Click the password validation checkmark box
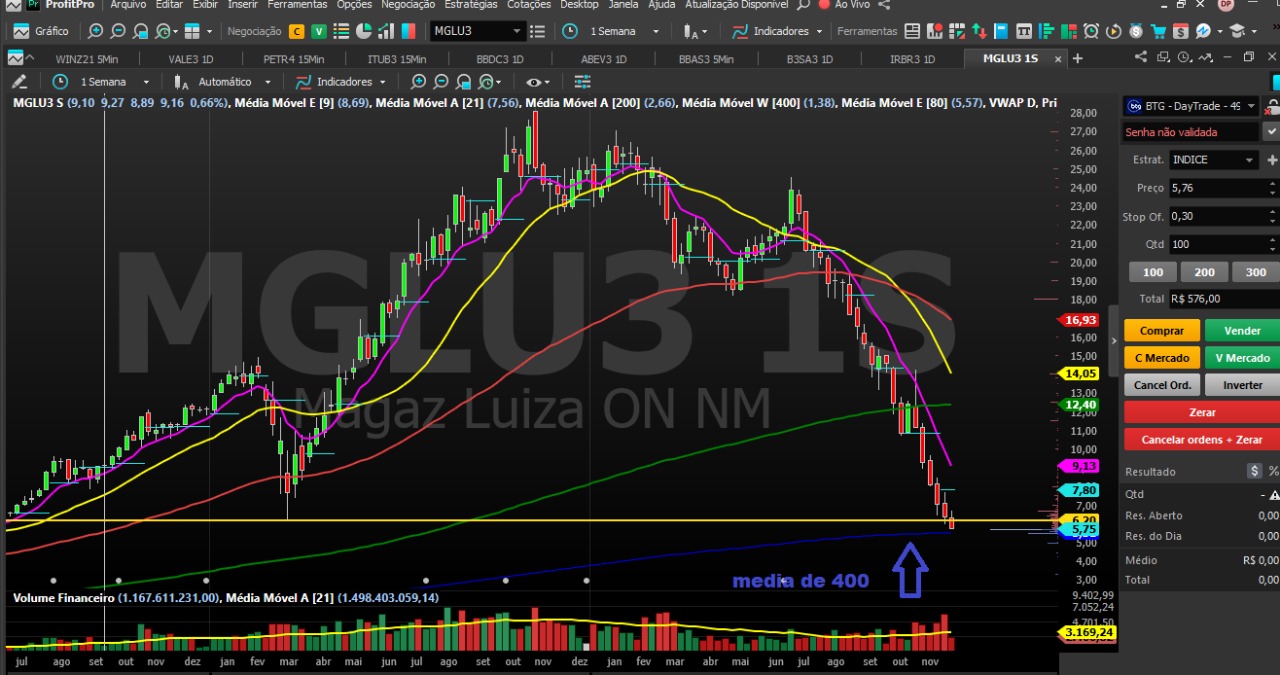1280x675 pixels. coord(1271,132)
